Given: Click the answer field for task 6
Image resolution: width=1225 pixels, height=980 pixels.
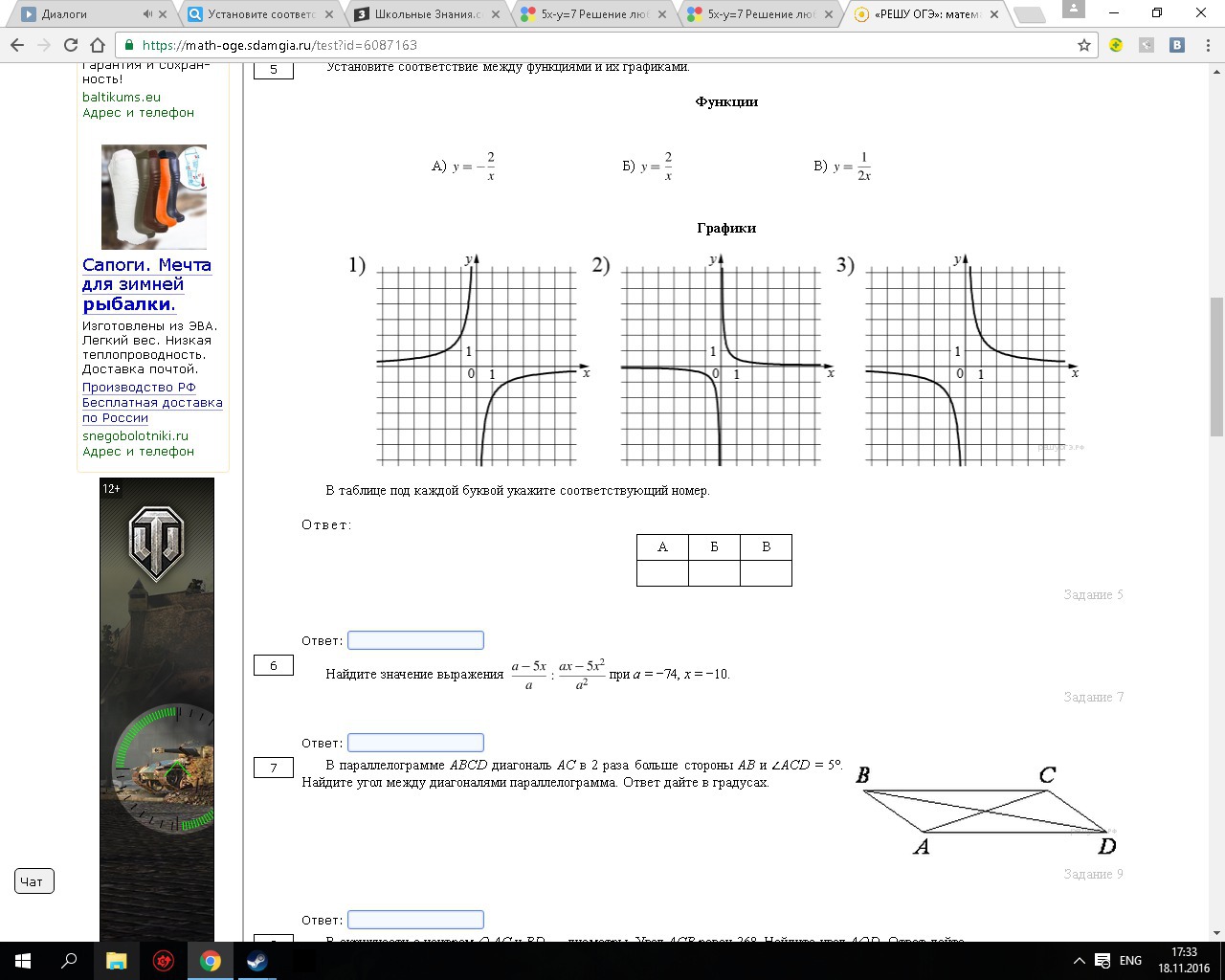Looking at the screenshot, I should (x=415, y=743).
